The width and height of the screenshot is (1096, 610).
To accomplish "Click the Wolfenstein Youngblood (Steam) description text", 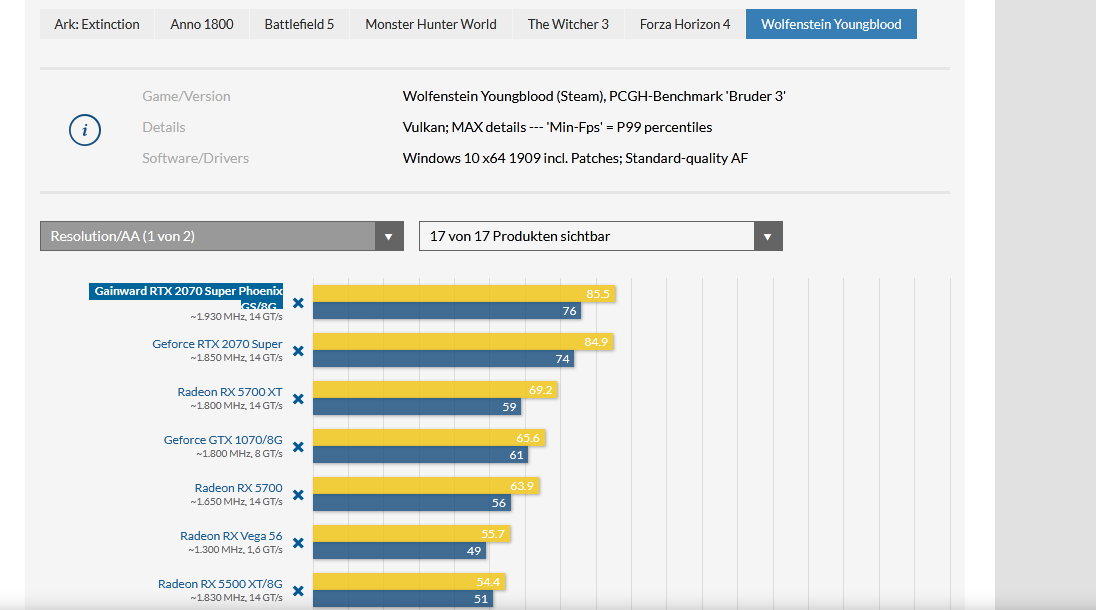I will [x=593, y=96].
